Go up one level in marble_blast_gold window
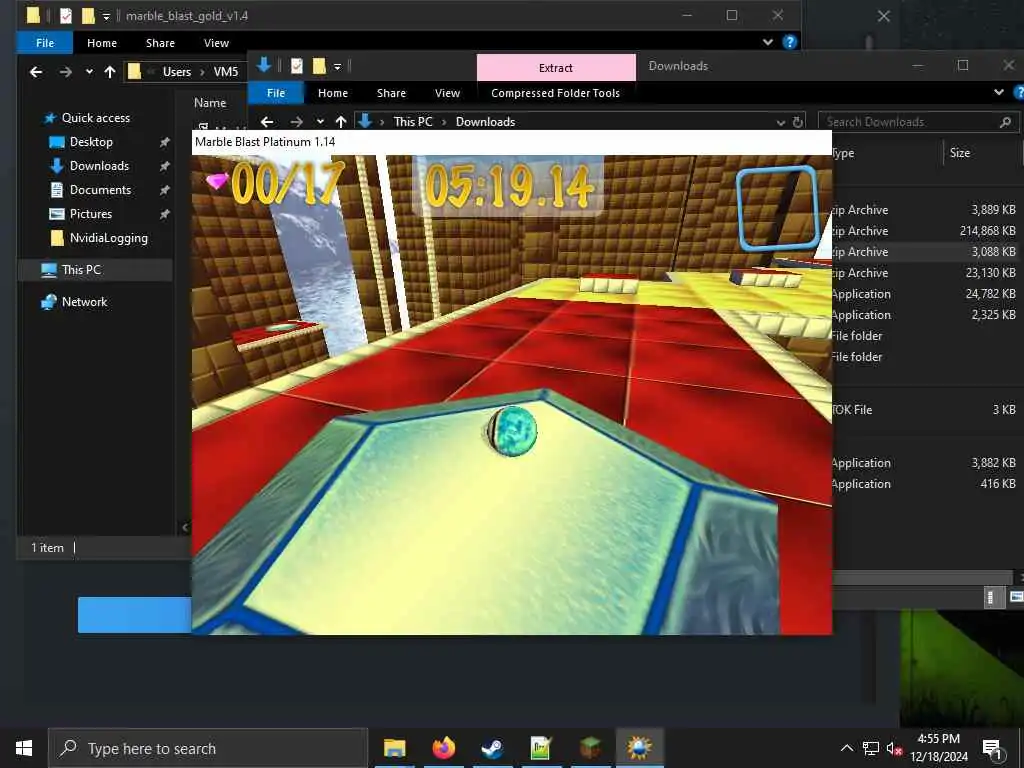This screenshot has width=1024, height=768. (110, 72)
